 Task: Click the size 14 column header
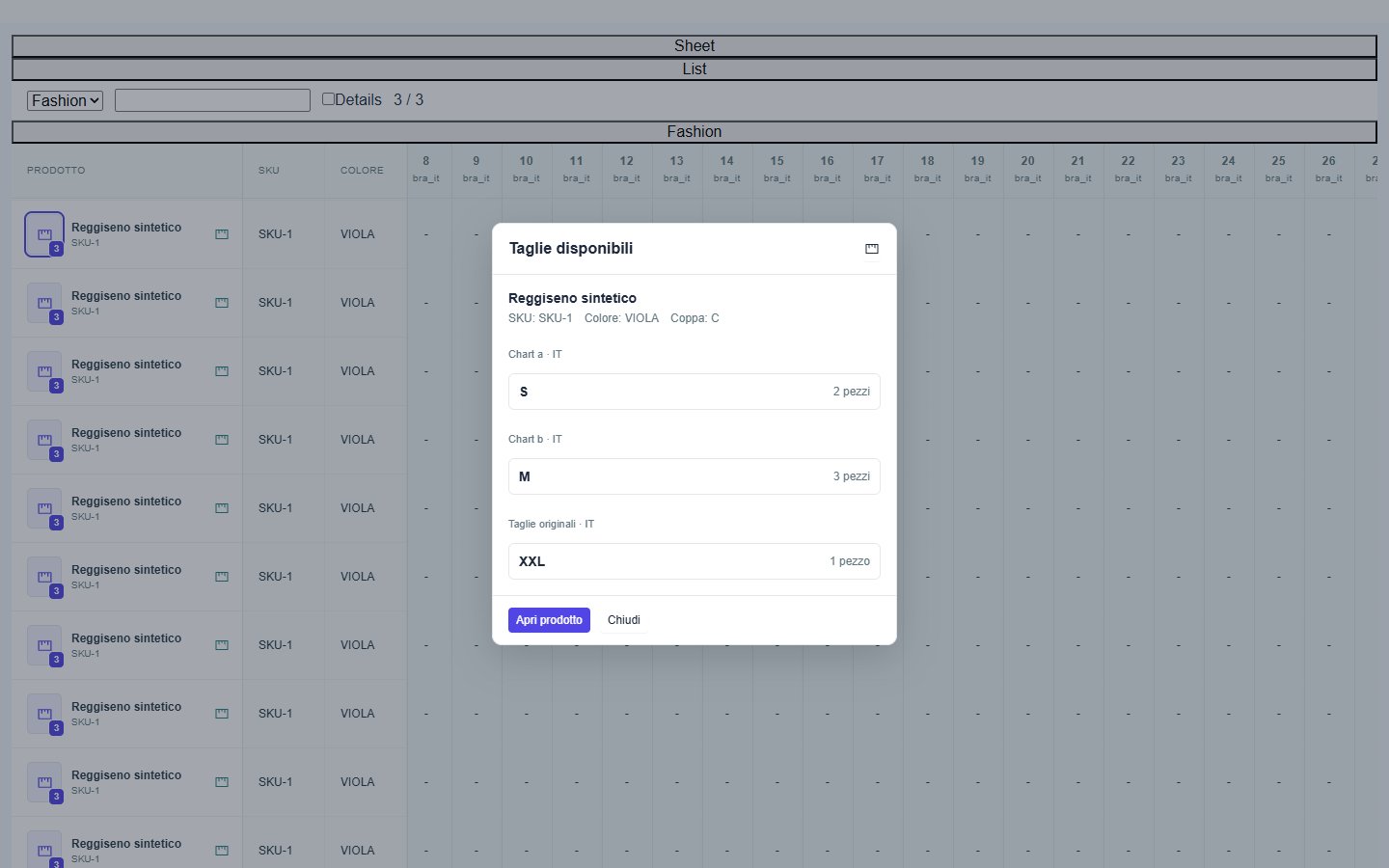727,169
